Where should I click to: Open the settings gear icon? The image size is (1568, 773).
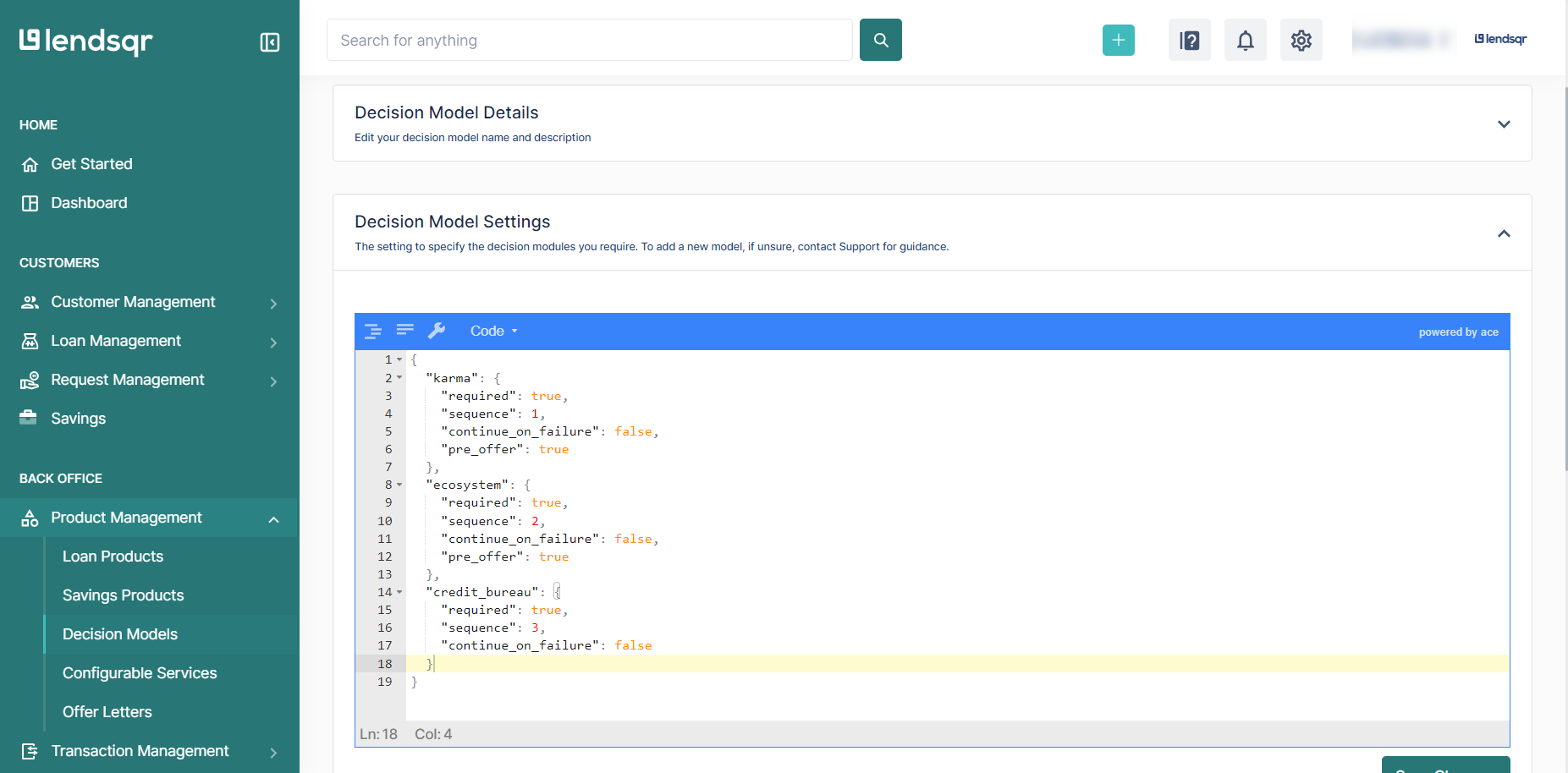[x=1301, y=40]
